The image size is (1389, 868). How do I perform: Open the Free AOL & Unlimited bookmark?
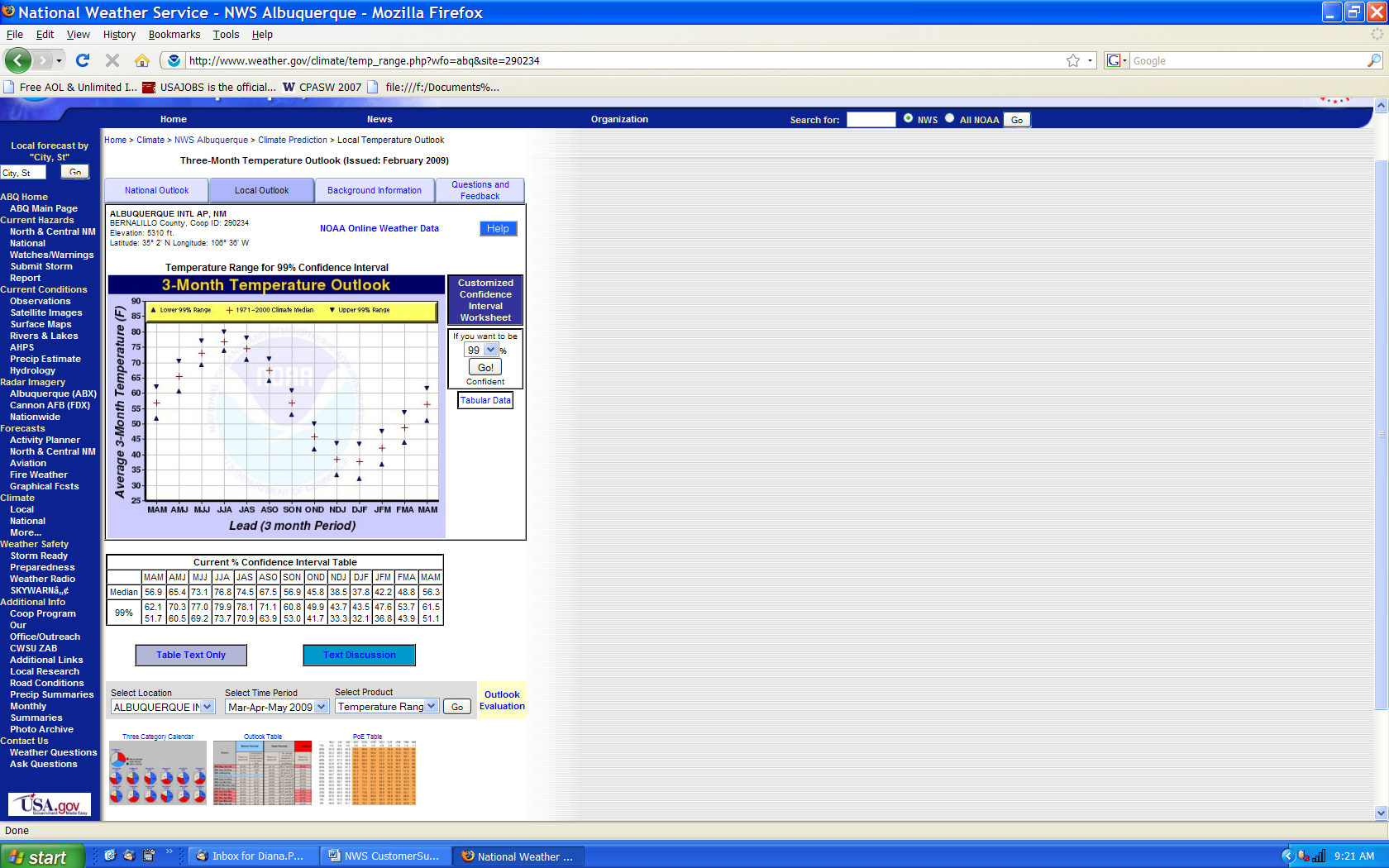[71, 87]
